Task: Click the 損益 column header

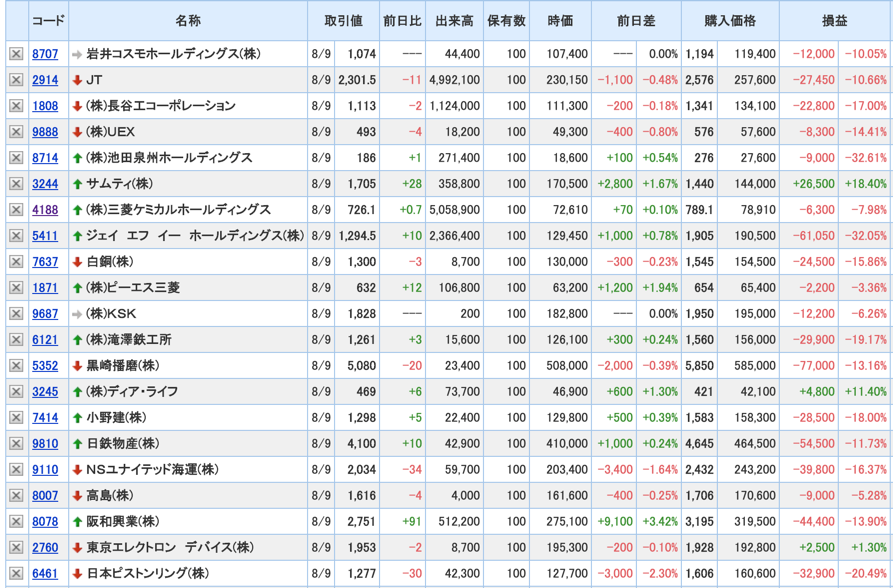Action: point(835,21)
